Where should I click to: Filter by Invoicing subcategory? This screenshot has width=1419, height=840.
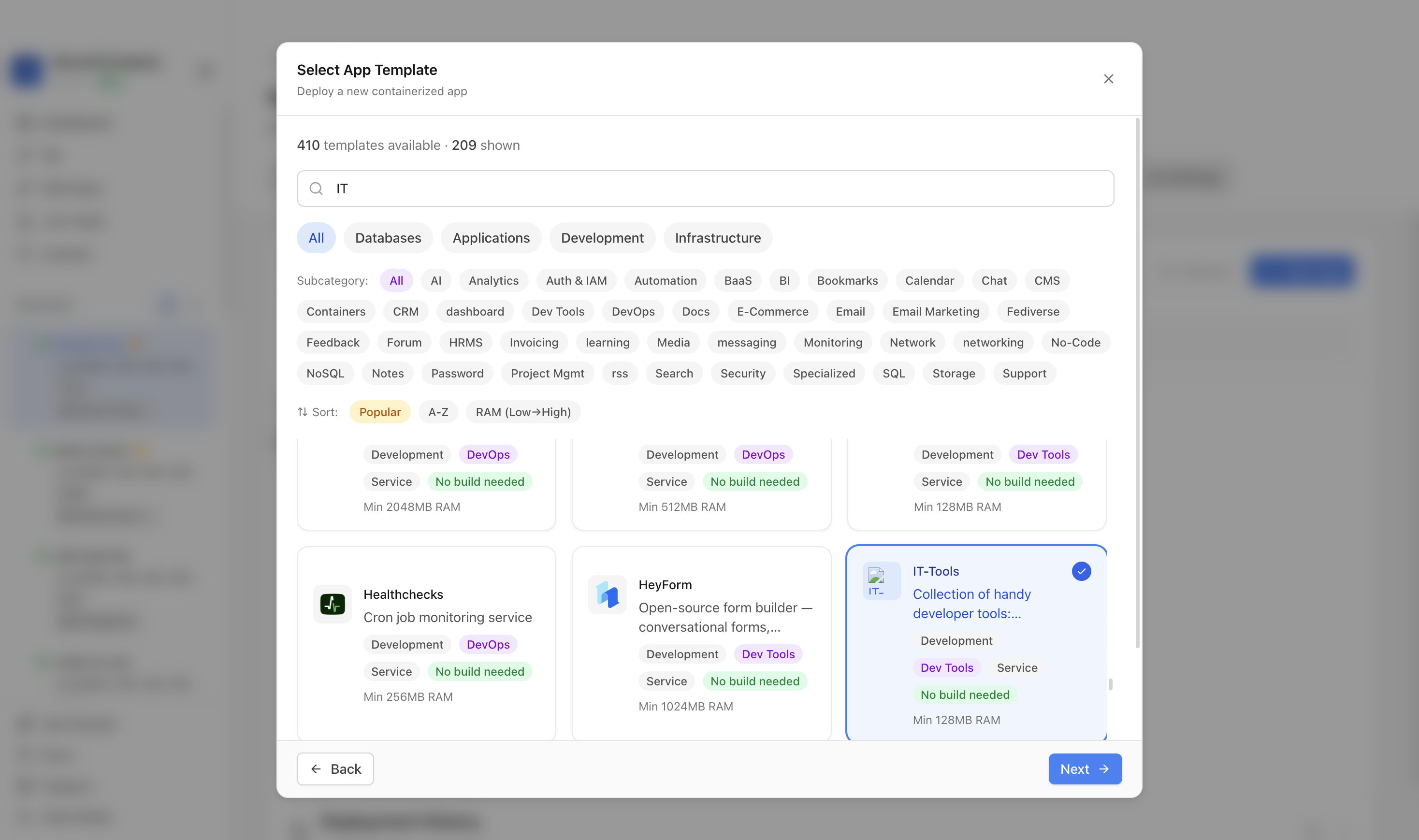click(534, 343)
